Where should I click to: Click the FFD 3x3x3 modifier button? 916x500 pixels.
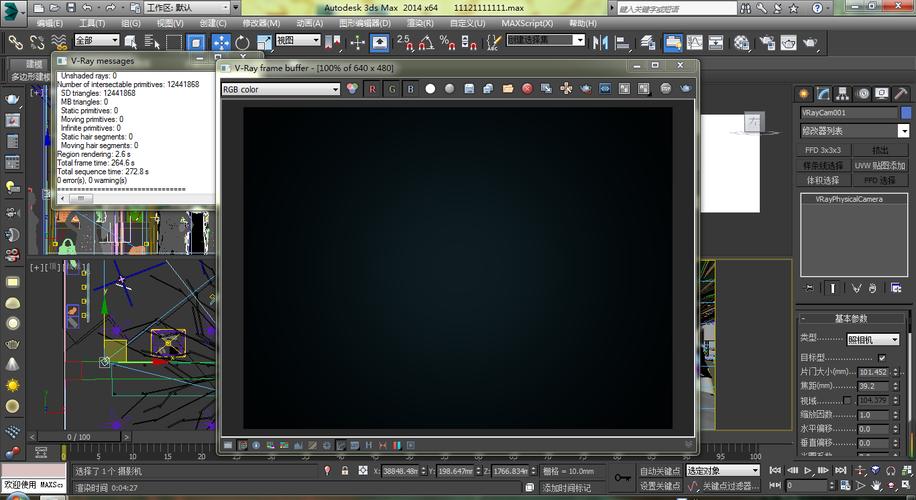click(x=824, y=150)
